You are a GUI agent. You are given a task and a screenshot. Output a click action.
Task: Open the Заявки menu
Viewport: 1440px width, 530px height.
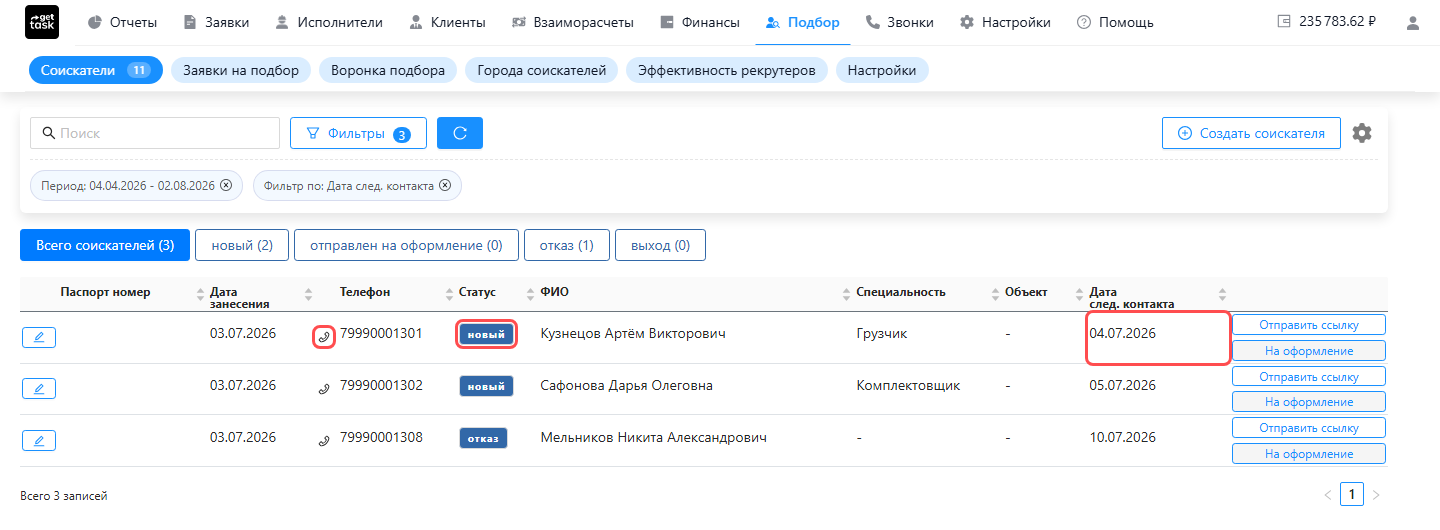216,22
